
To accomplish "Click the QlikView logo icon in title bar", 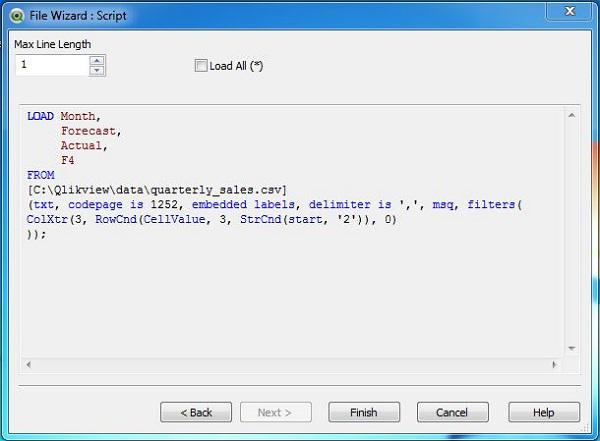I will point(17,16).
